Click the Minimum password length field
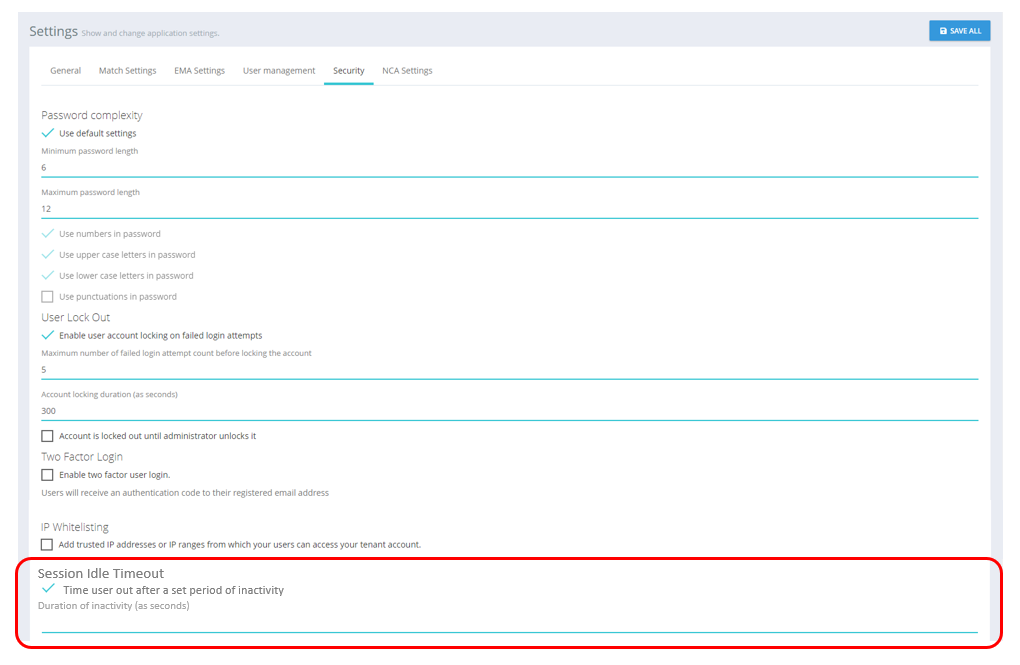The image size is (1020, 665). pos(509,168)
